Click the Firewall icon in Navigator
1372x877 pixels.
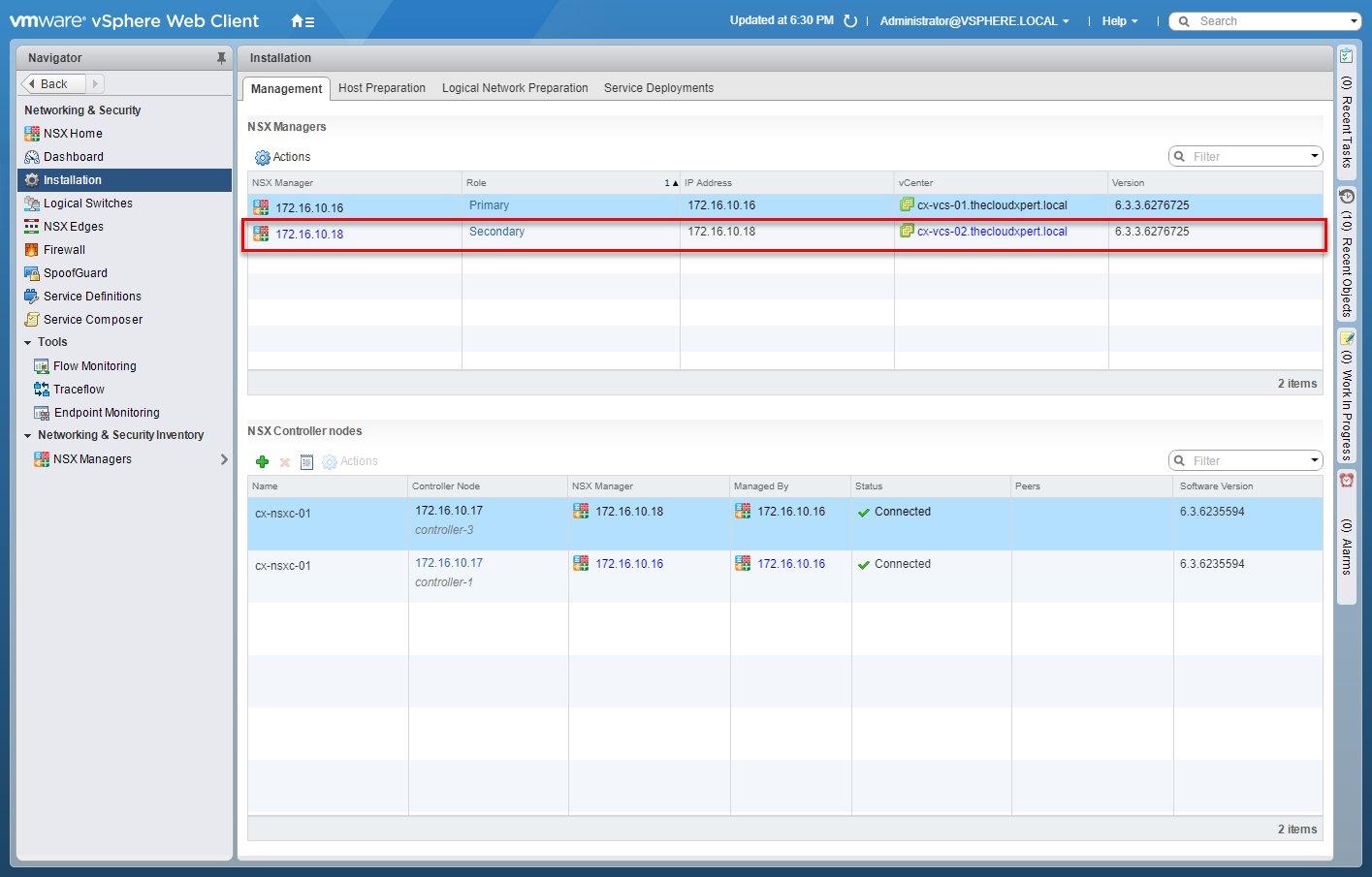32,250
